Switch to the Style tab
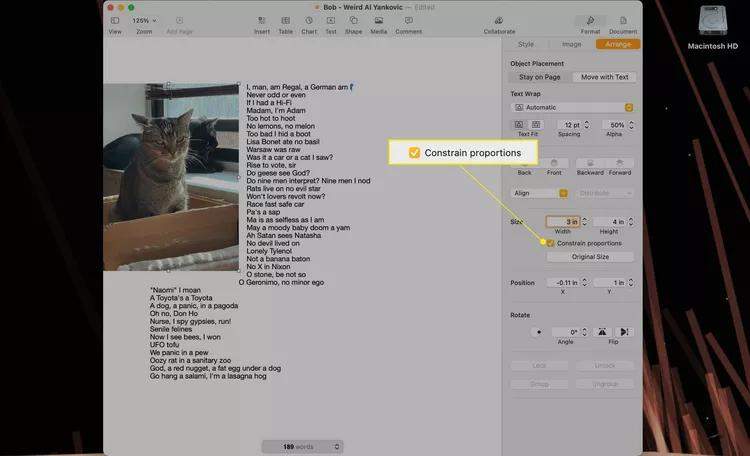 coord(526,44)
